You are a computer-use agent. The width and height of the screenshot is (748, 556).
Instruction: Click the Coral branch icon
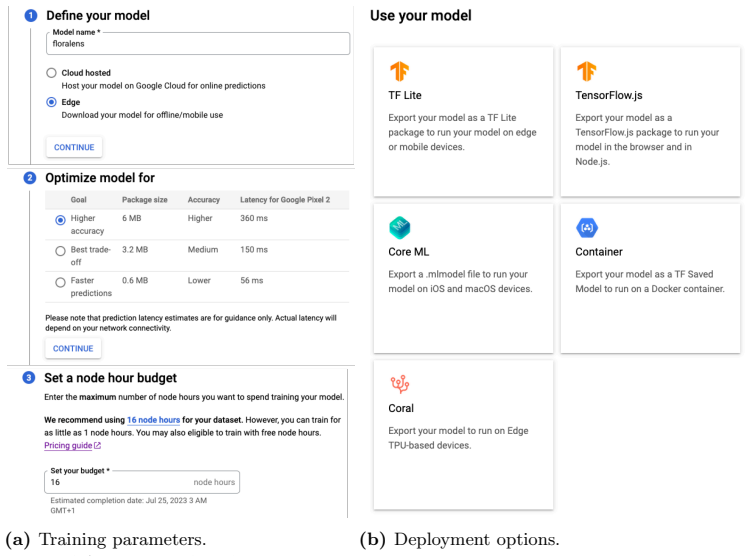pos(400,384)
